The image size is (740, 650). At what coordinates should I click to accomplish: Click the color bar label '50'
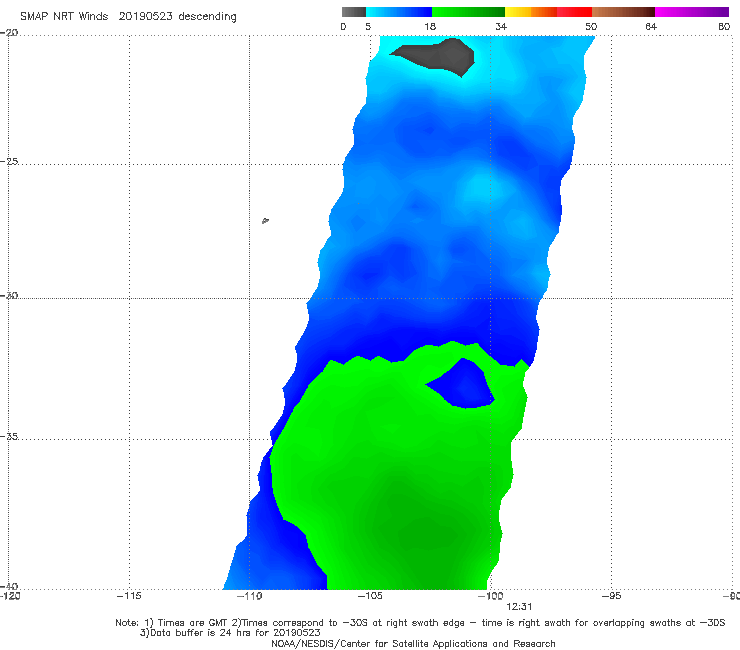pyautogui.click(x=591, y=27)
